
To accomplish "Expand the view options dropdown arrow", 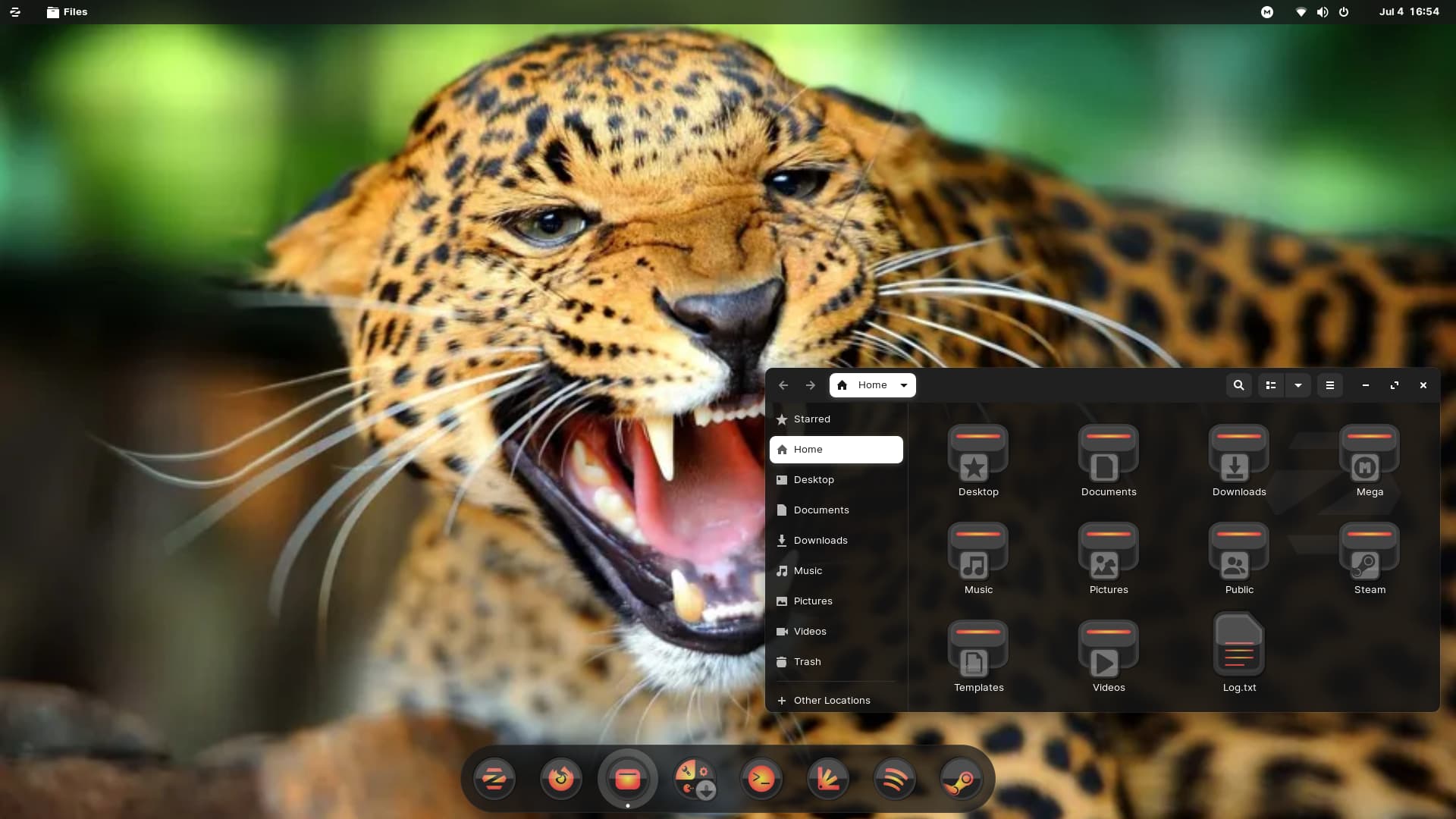I will point(1298,385).
